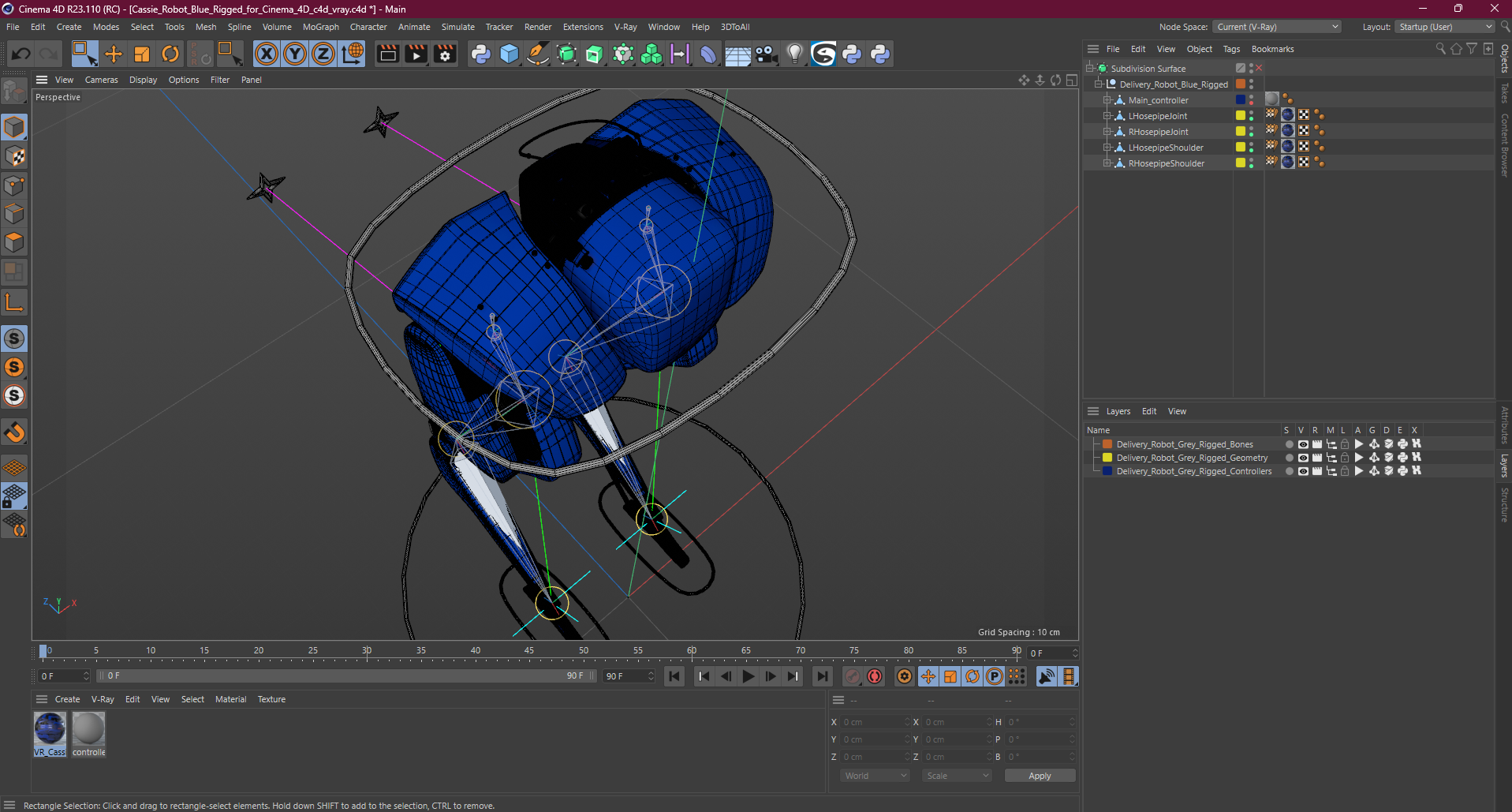Screen dimensions: 1512x812
Task: Expand LHosepipeShoulder tree item
Action: [x=1107, y=148]
